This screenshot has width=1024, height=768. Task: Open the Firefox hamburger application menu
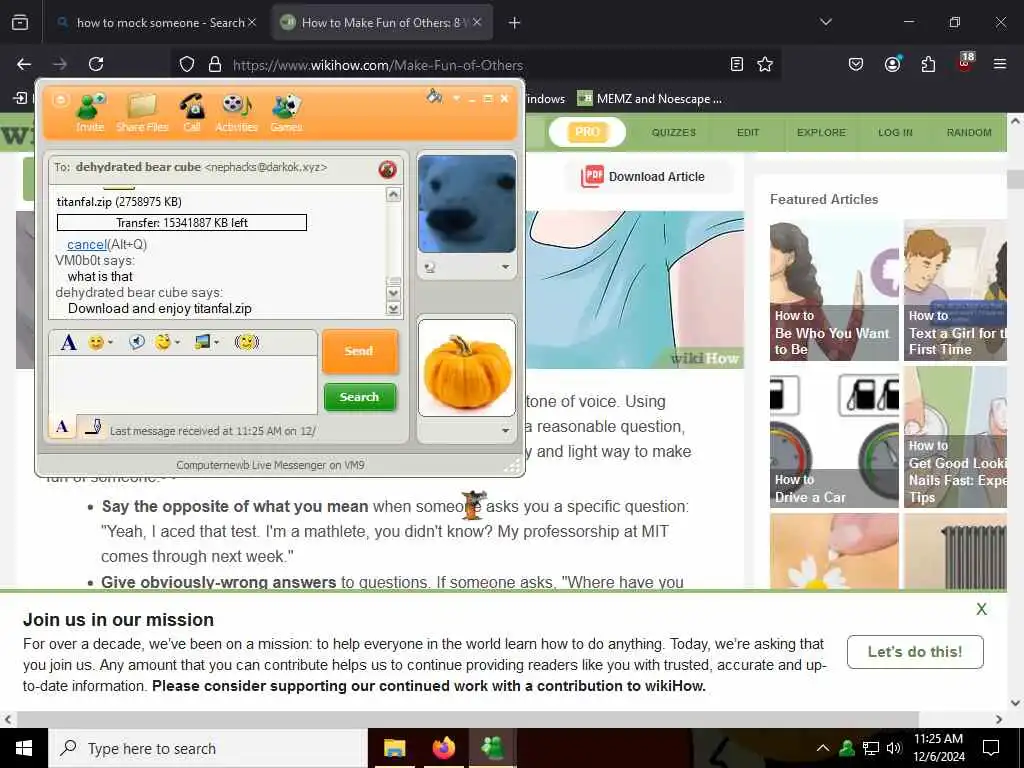click(x=1000, y=64)
